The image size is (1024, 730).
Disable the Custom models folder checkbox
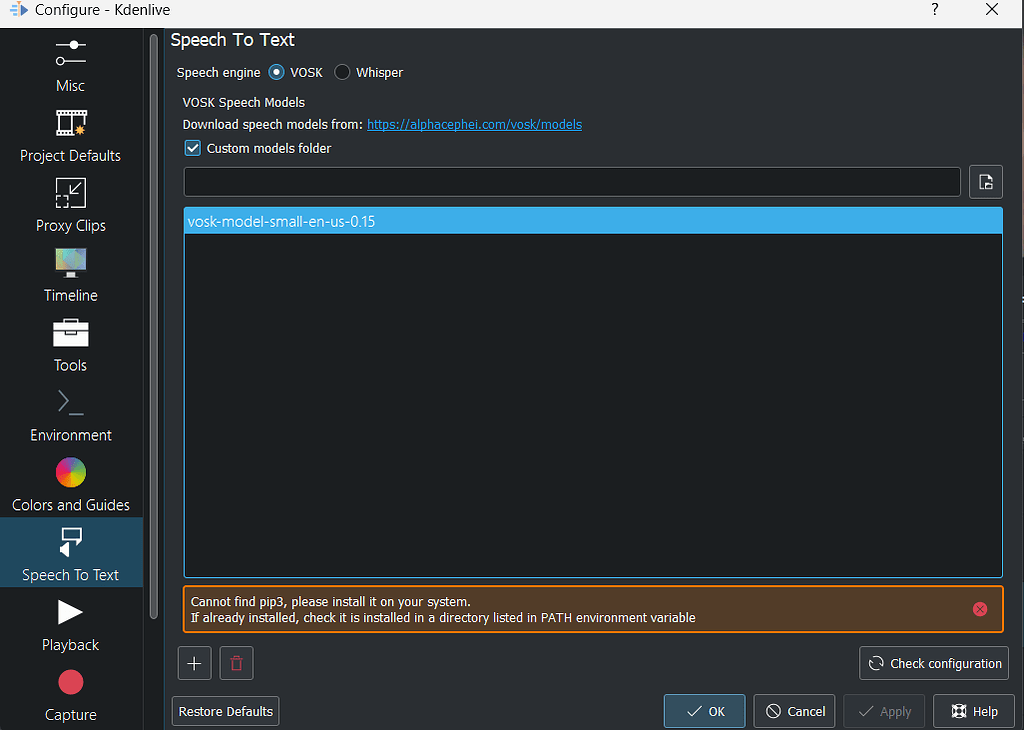click(x=192, y=147)
